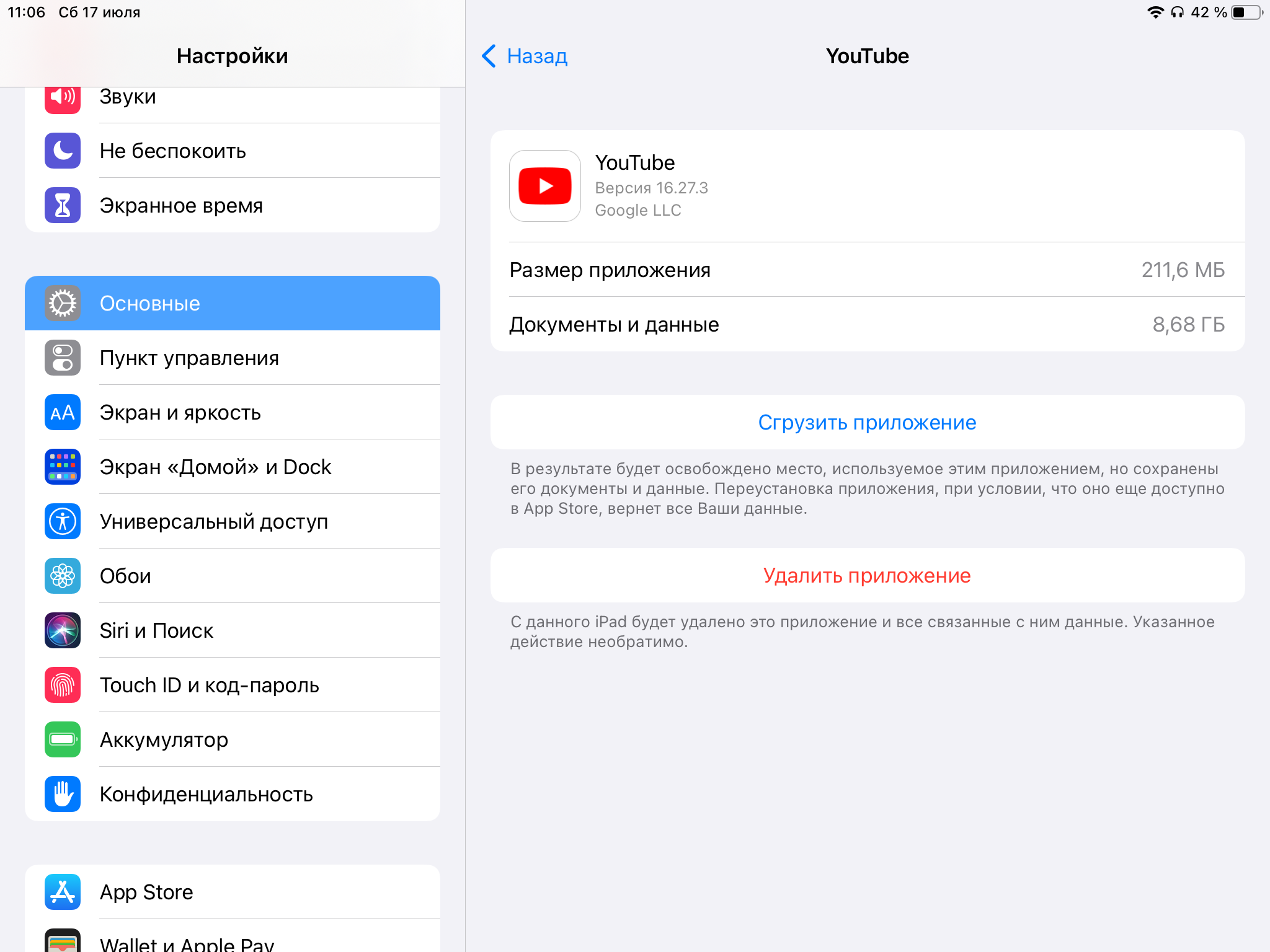Open Экран и яркость settings
1270x952 pixels.
[x=233, y=412]
